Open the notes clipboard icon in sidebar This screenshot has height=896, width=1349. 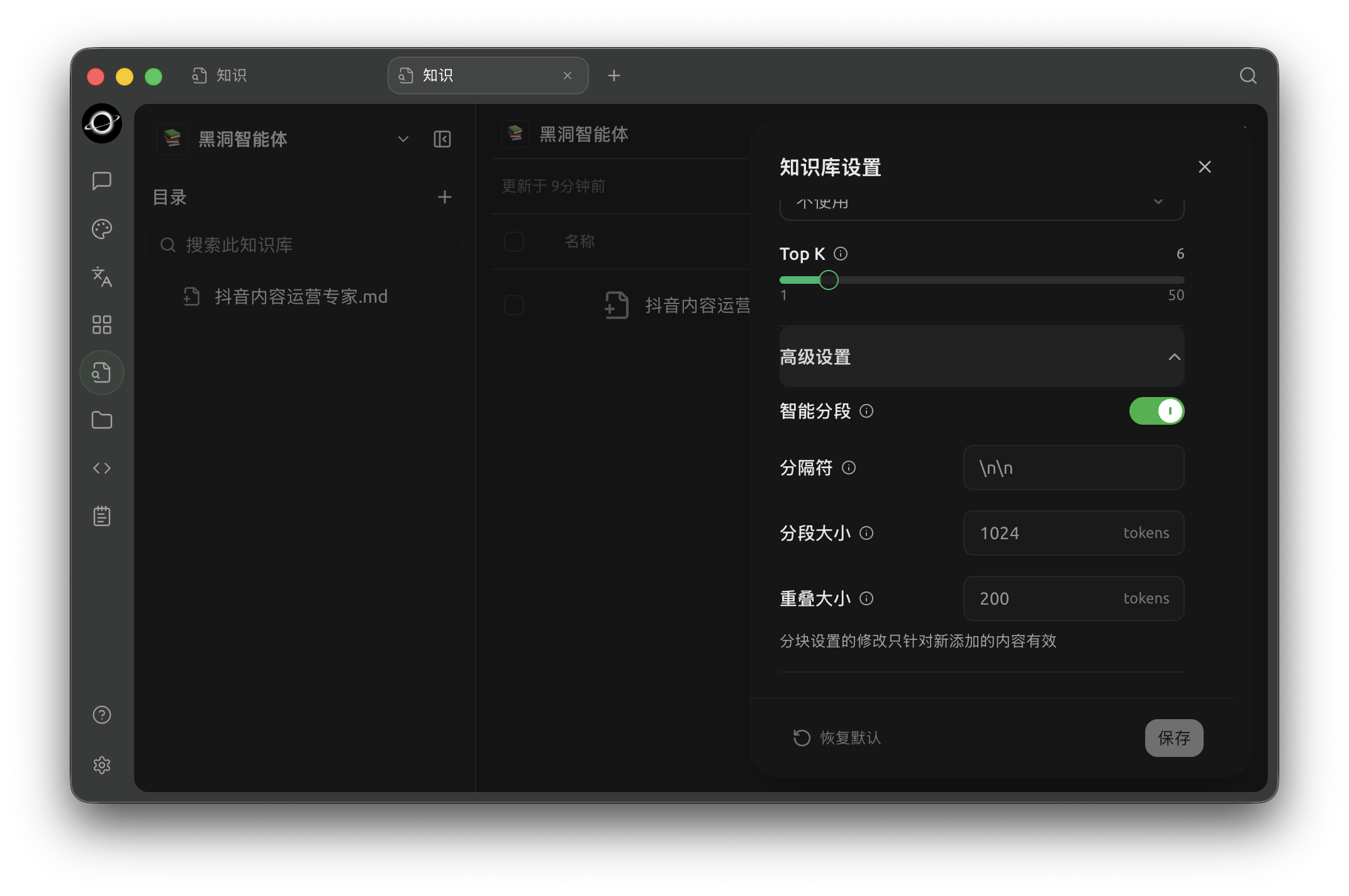[x=101, y=516]
